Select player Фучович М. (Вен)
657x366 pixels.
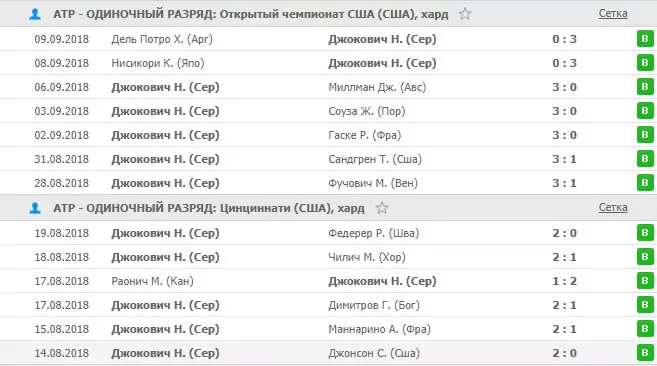coord(373,183)
